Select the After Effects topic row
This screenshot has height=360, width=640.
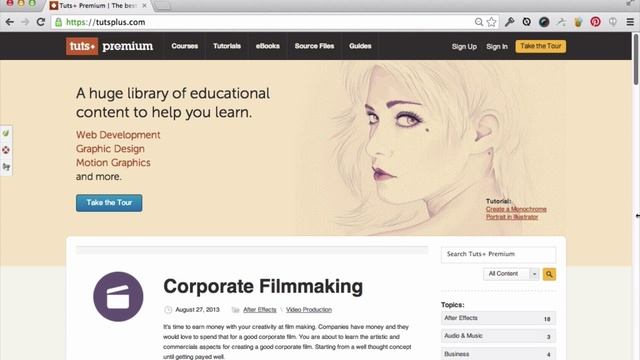click(x=498, y=318)
